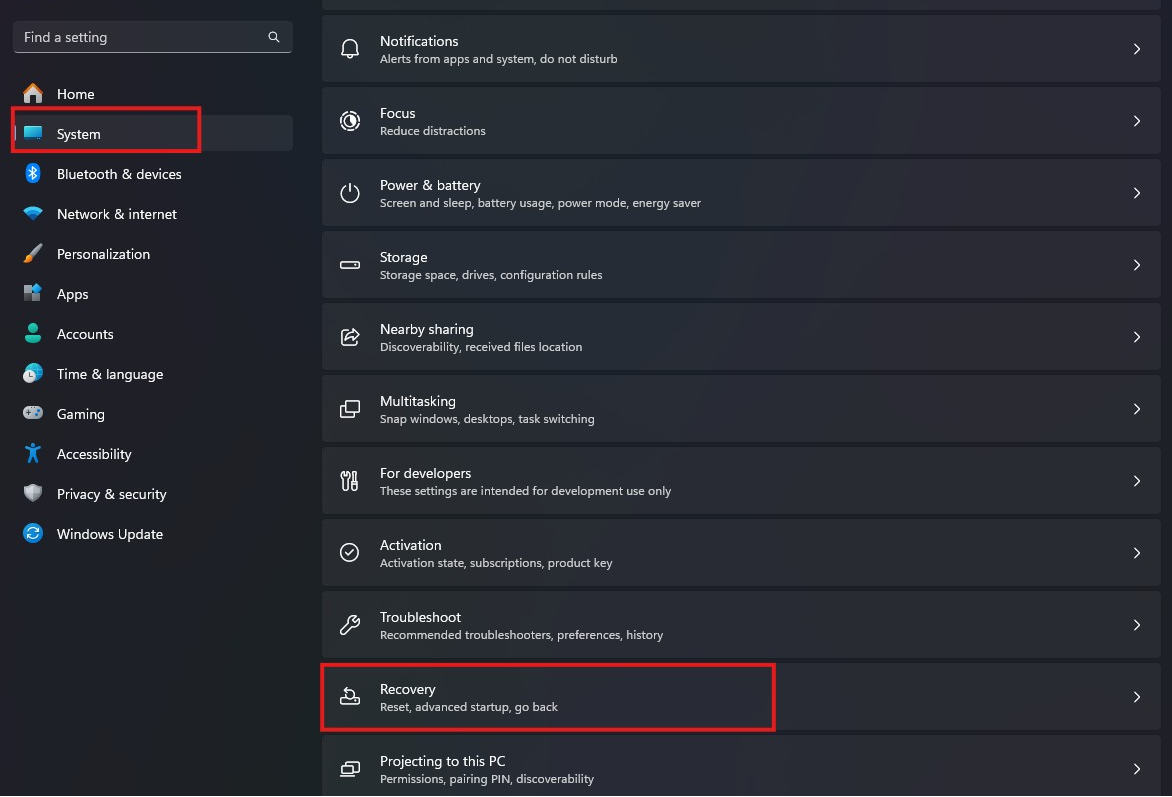
Task: Click the Power & battery icon
Action: click(x=350, y=193)
